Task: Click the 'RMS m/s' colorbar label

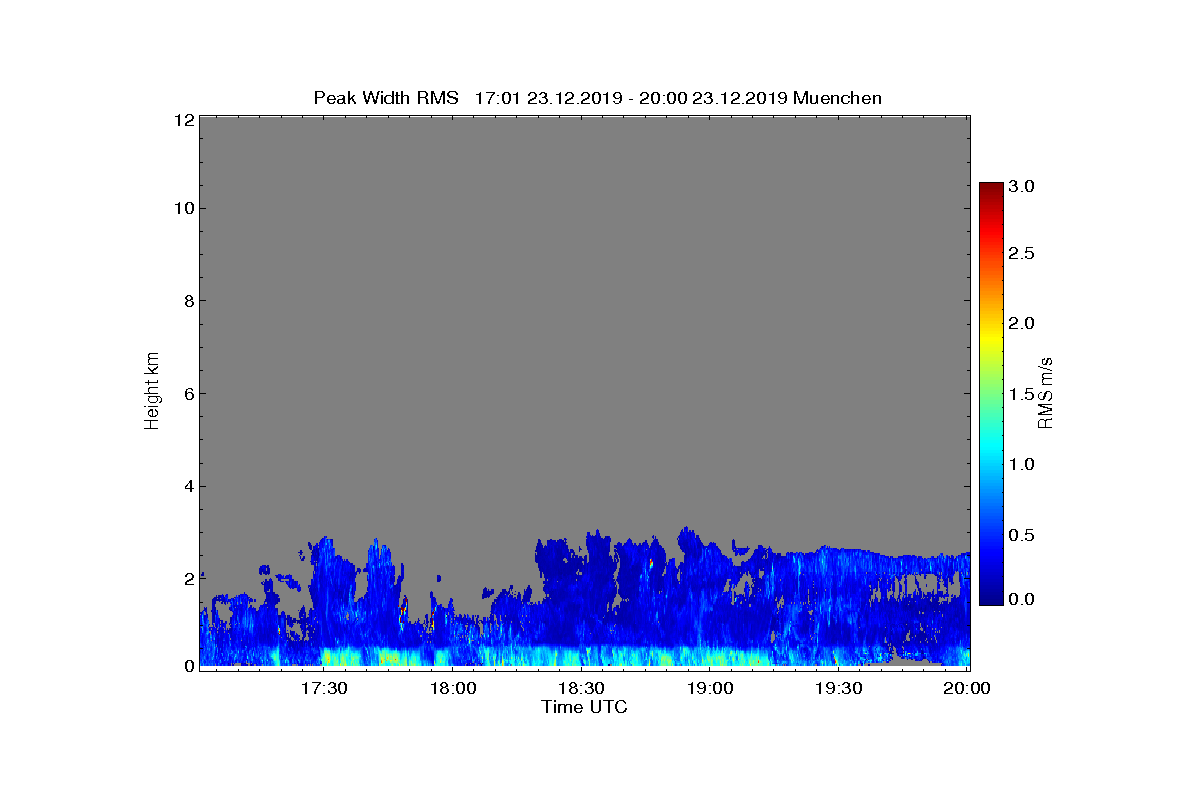Action: 1045,393
